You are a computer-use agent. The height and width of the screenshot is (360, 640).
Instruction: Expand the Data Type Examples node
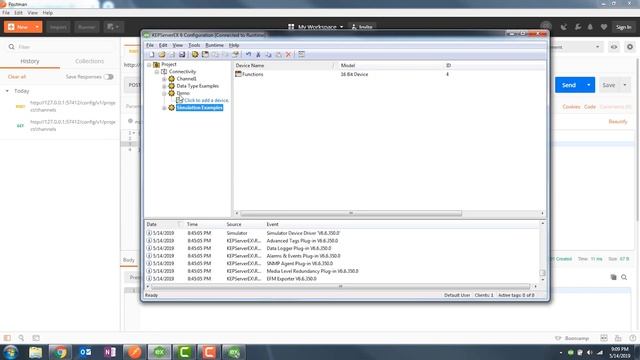164,86
